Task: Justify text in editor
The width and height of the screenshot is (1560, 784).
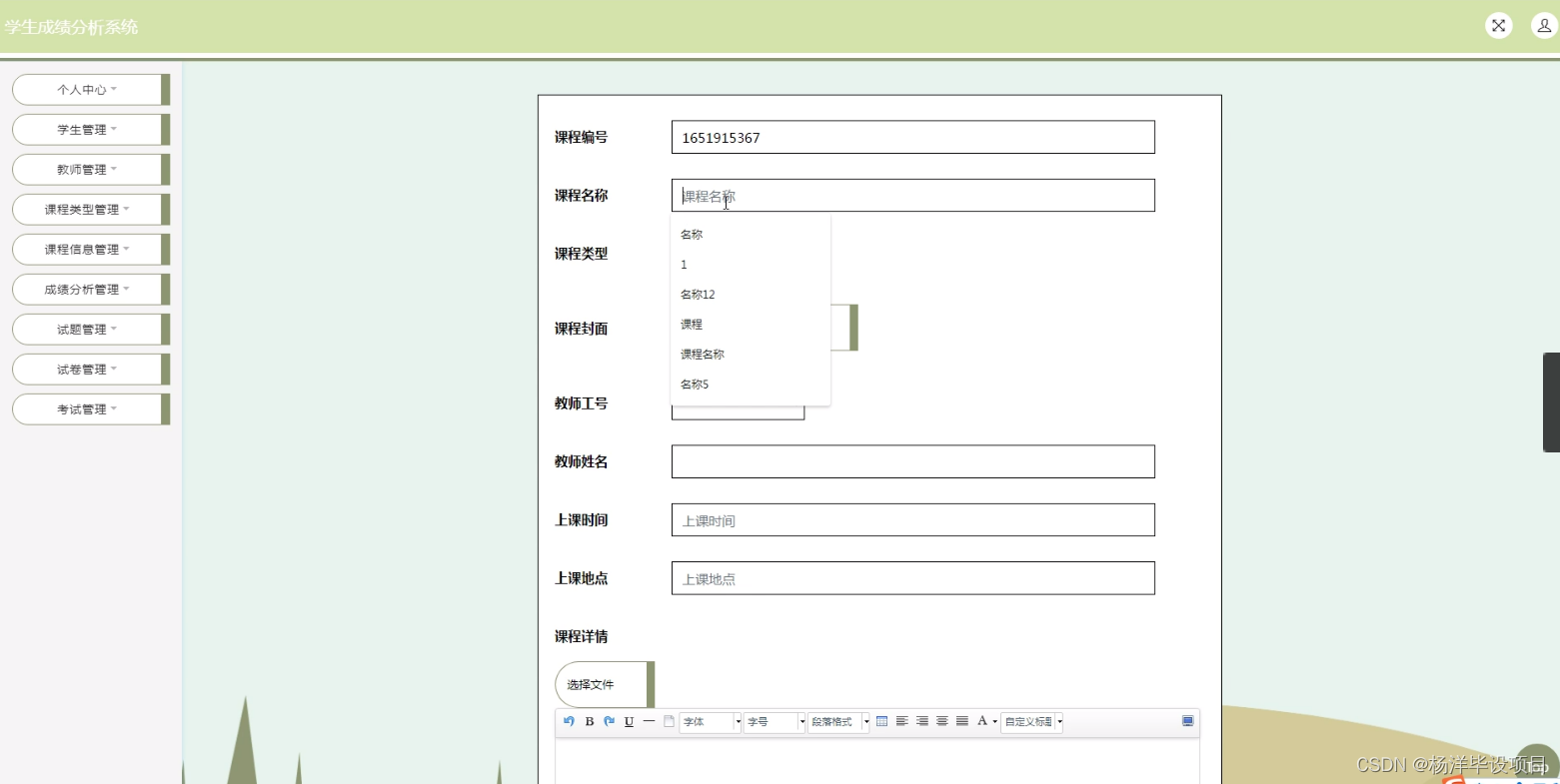Action: 961,721
